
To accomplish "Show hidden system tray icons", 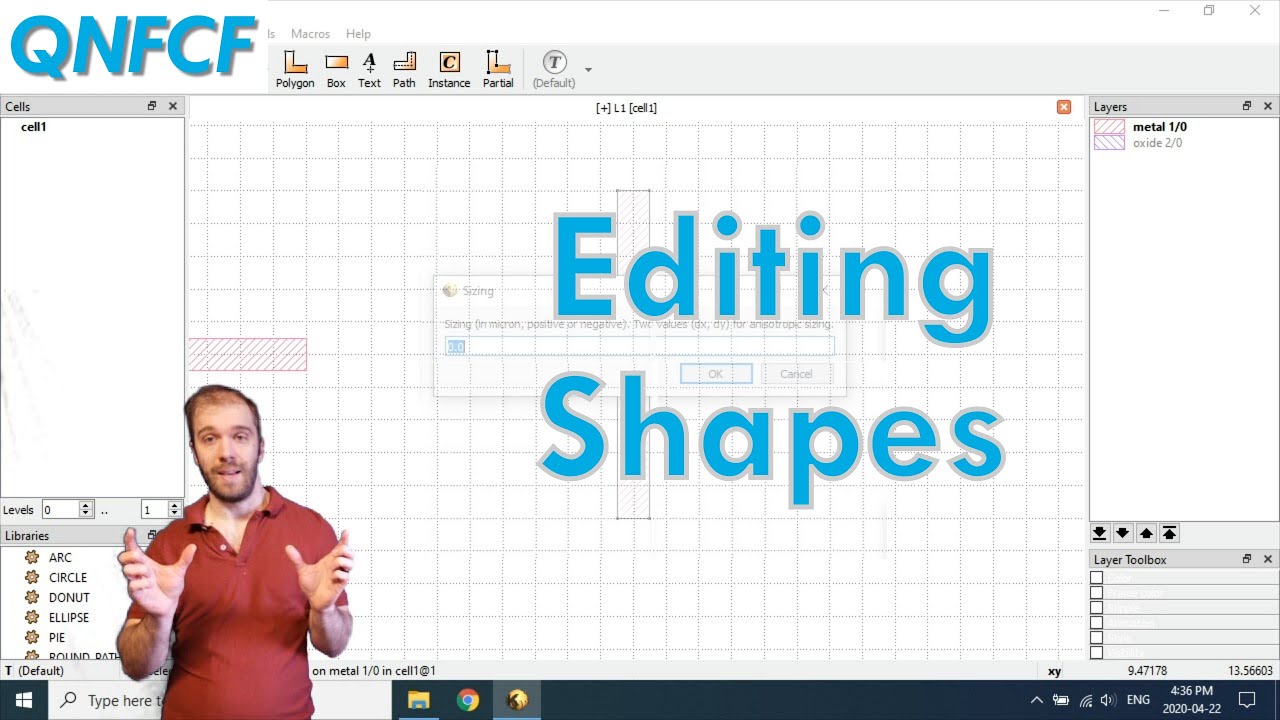I will pos(1036,700).
